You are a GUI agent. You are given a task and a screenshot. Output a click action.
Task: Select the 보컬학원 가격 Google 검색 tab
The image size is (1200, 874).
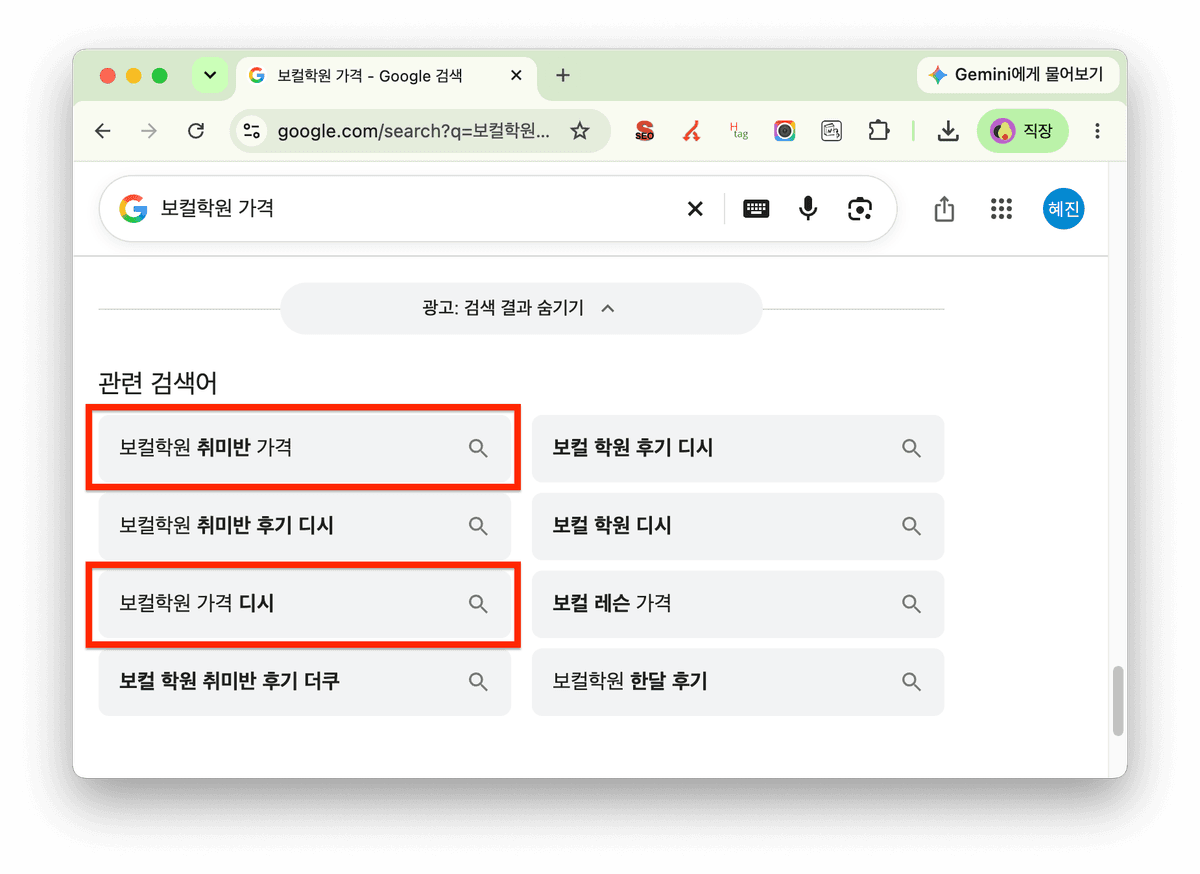coord(387,75)
